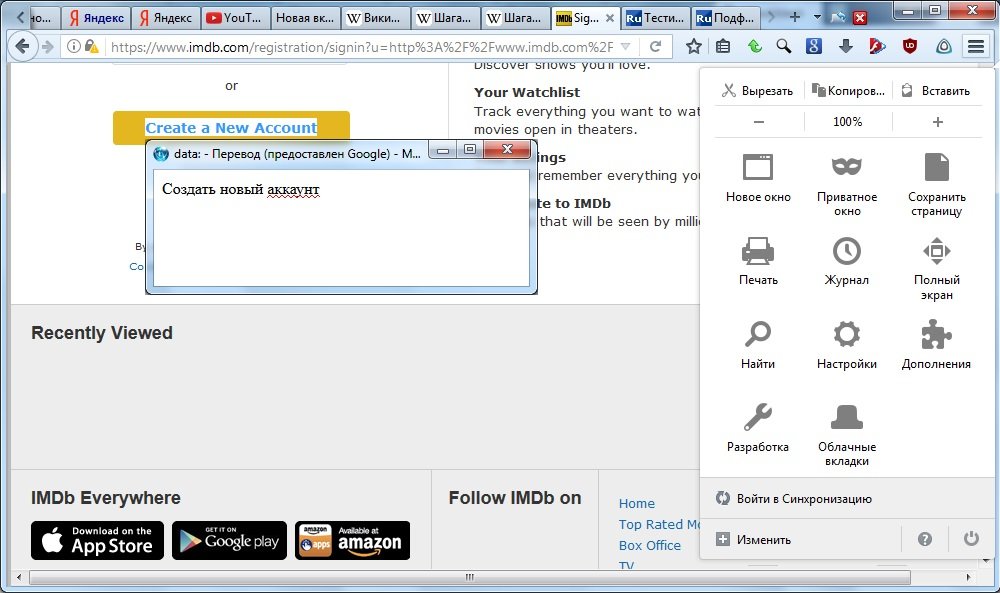
Task: Choose Вставить in the menu panel
Action: (936, 91)
